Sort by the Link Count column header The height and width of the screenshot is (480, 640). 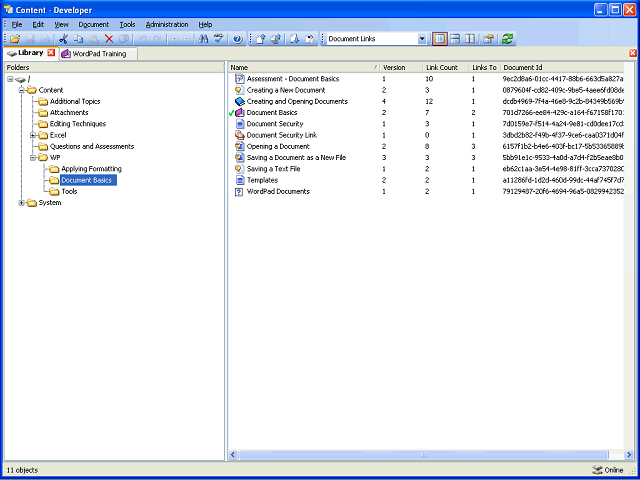(446, 68)
